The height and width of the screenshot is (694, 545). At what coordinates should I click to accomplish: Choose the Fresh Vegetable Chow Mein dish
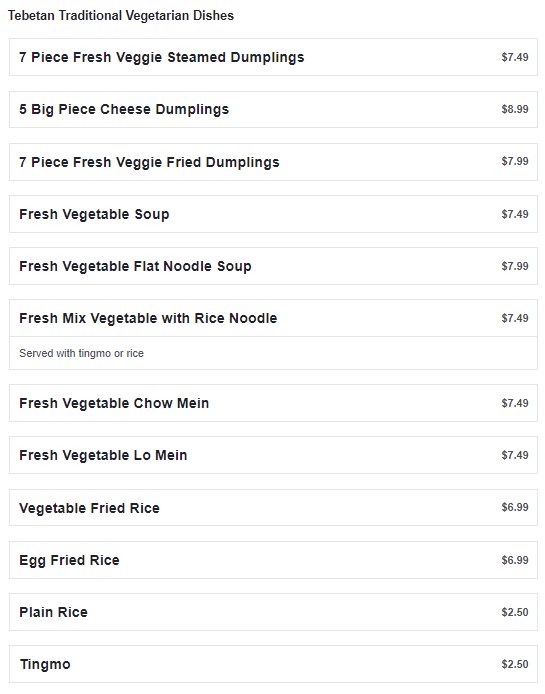click(273, 403)
